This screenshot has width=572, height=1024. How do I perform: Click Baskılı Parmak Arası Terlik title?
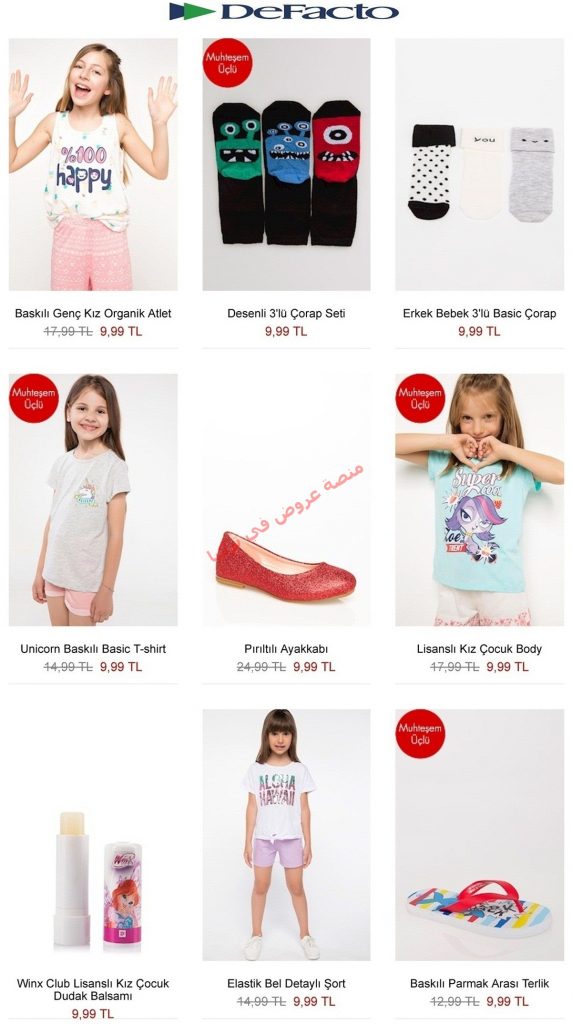tap(479, 984)
